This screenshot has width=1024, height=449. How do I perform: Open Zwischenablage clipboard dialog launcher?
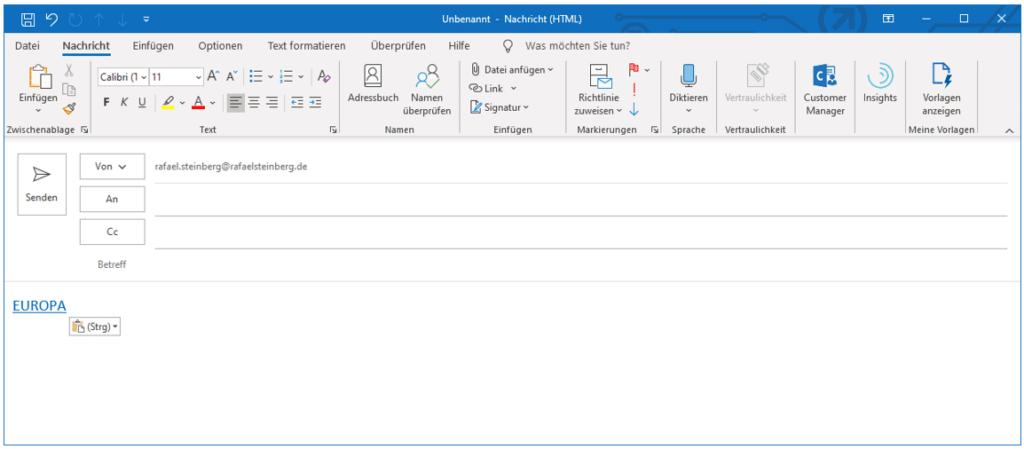(x=84, y=131)
